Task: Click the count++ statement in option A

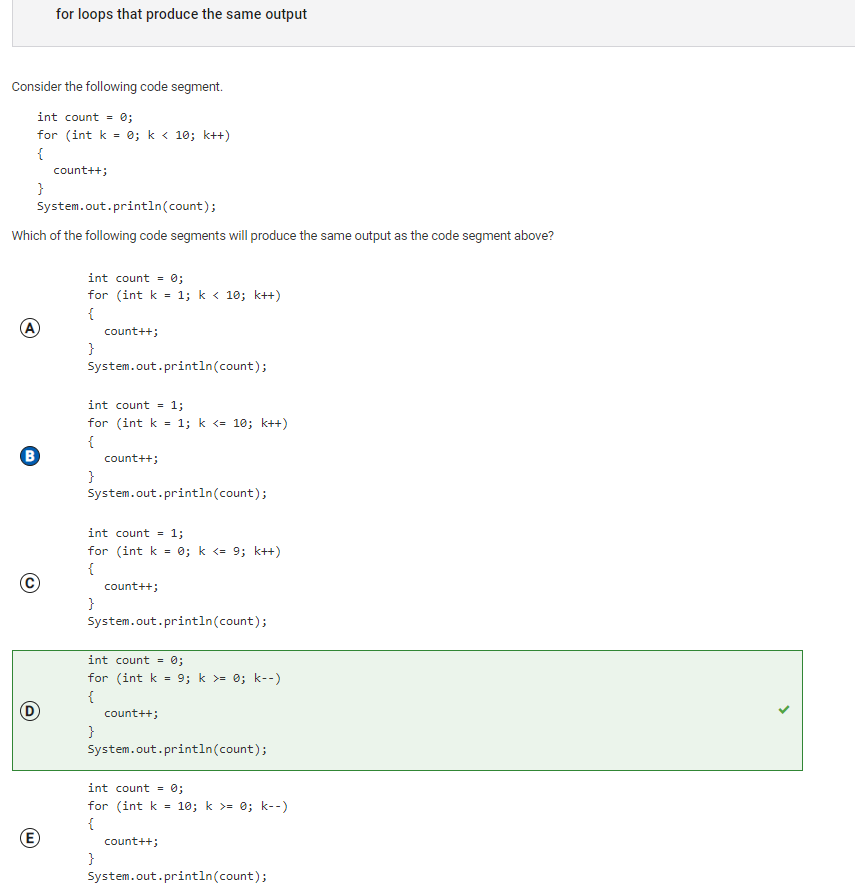Action: click(131, 331)
